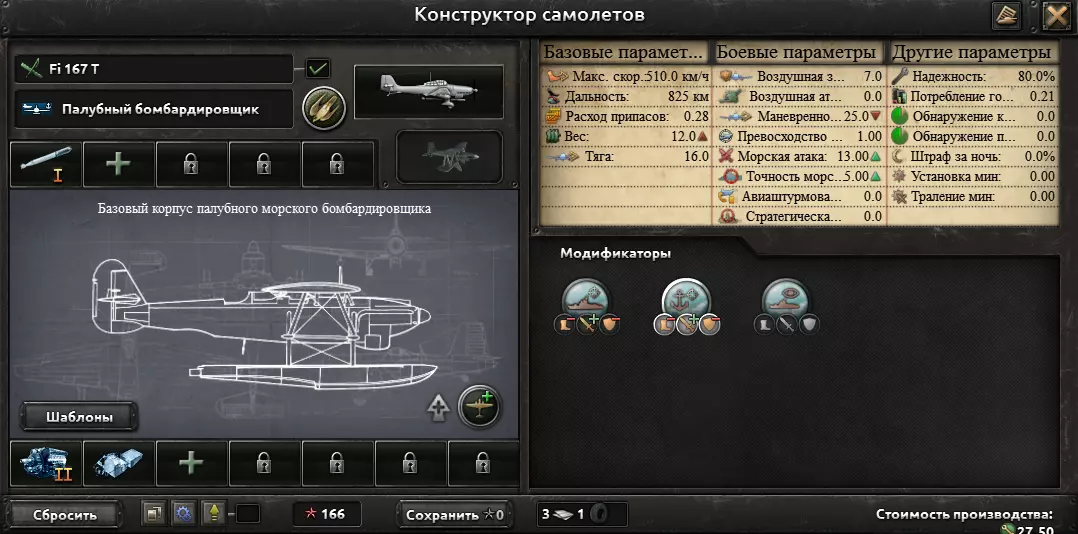Open the Палубный бомбардировщик role dropdown
This screenshot has height=534, width=1078.
click(x=154, y=109)
